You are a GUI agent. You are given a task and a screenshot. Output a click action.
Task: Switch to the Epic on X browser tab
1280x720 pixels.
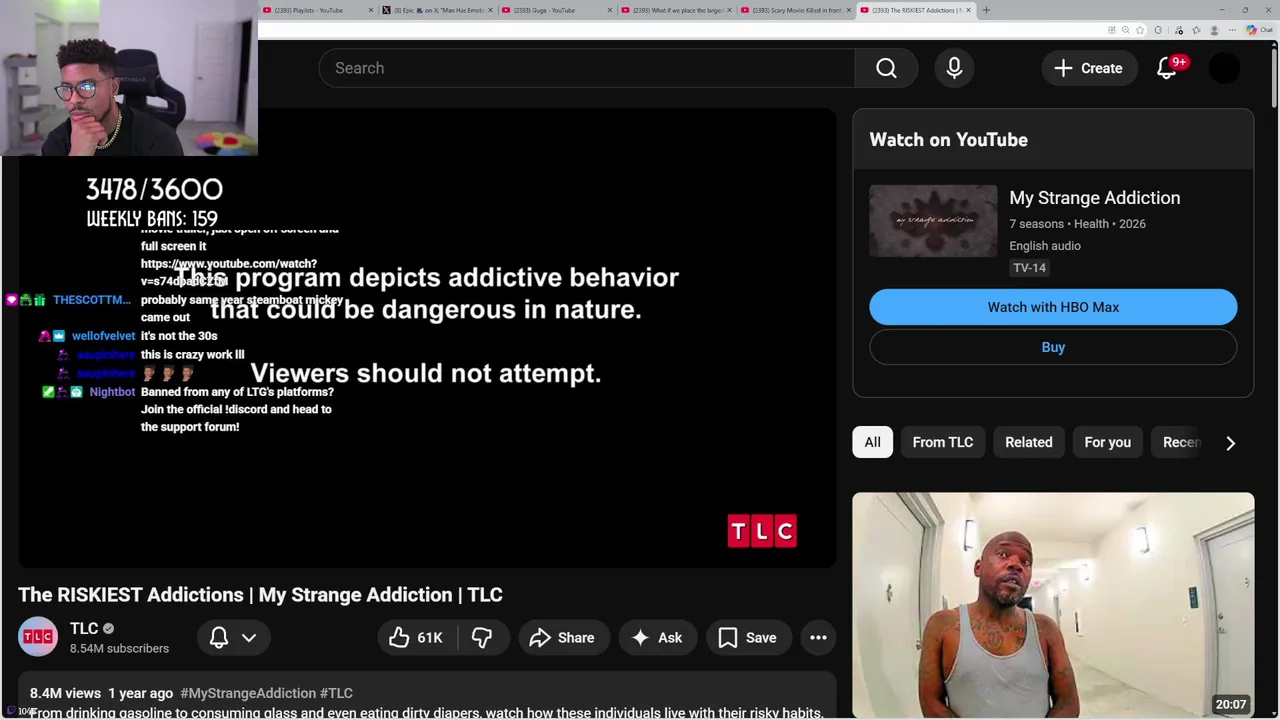(437, 10)
